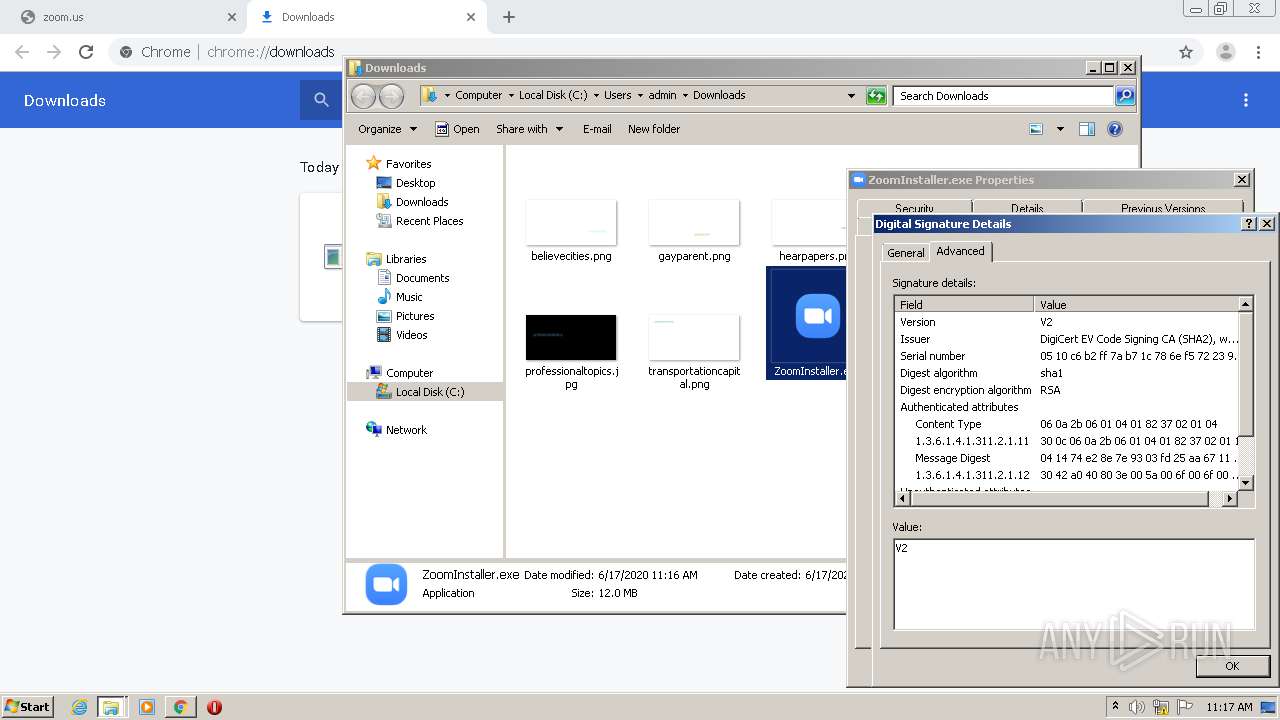This screenshot has width=1280, height=720.
Task: Select Digest encryption algorithm row
Action: pos(1066,390)
